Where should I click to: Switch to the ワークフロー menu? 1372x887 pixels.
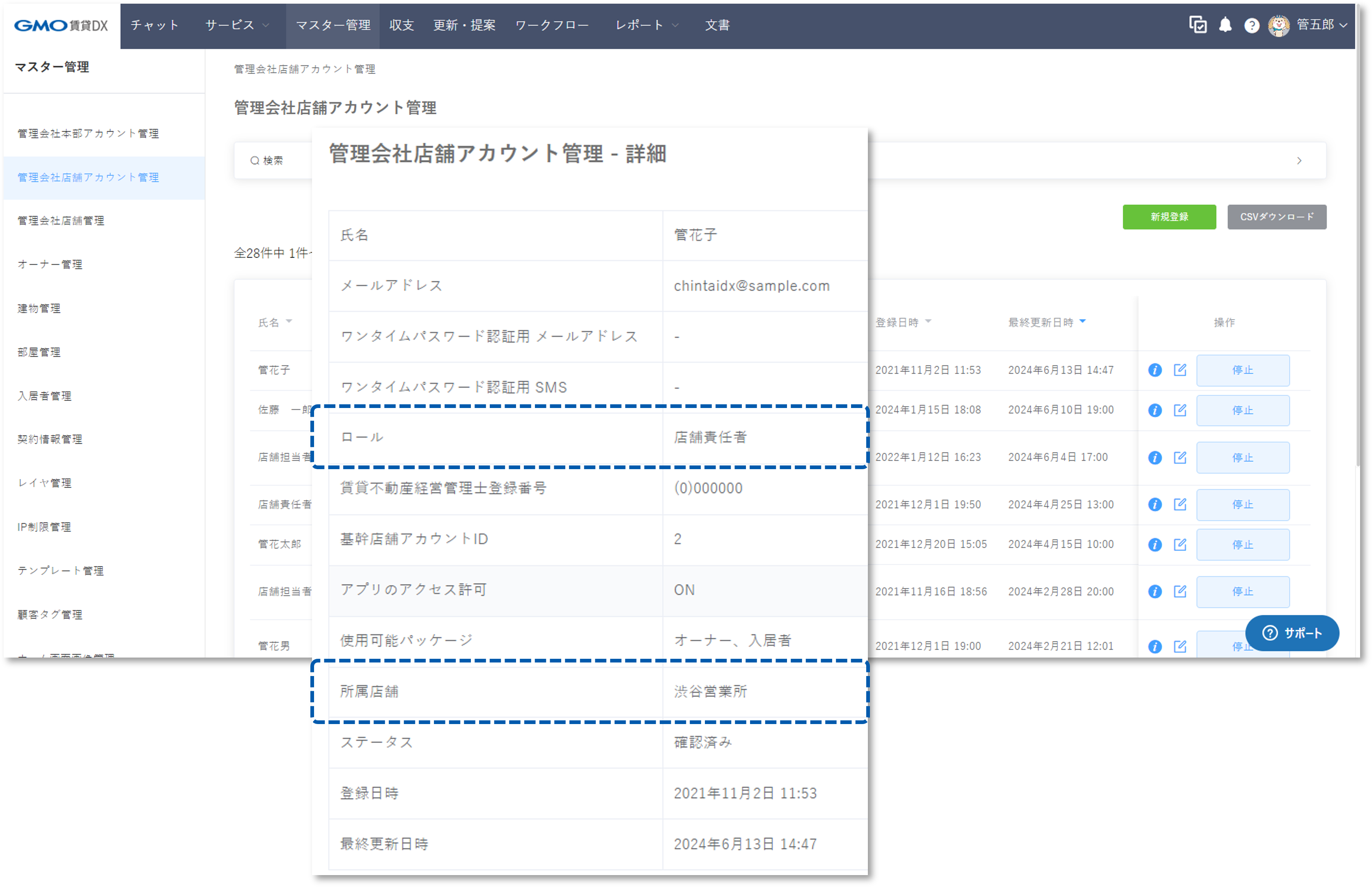click(552, 25)
